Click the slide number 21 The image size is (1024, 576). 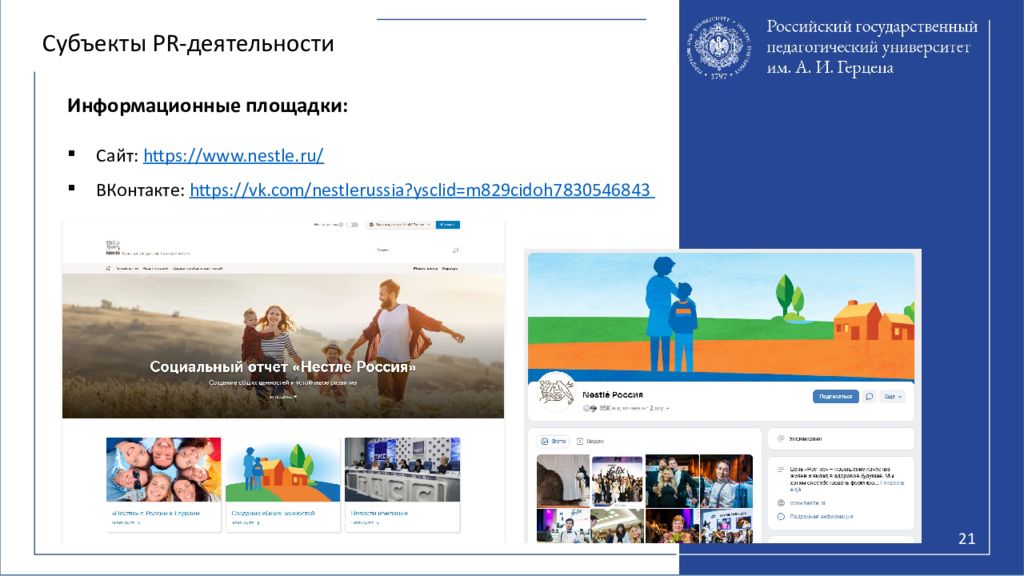click(x=967, y=539)
